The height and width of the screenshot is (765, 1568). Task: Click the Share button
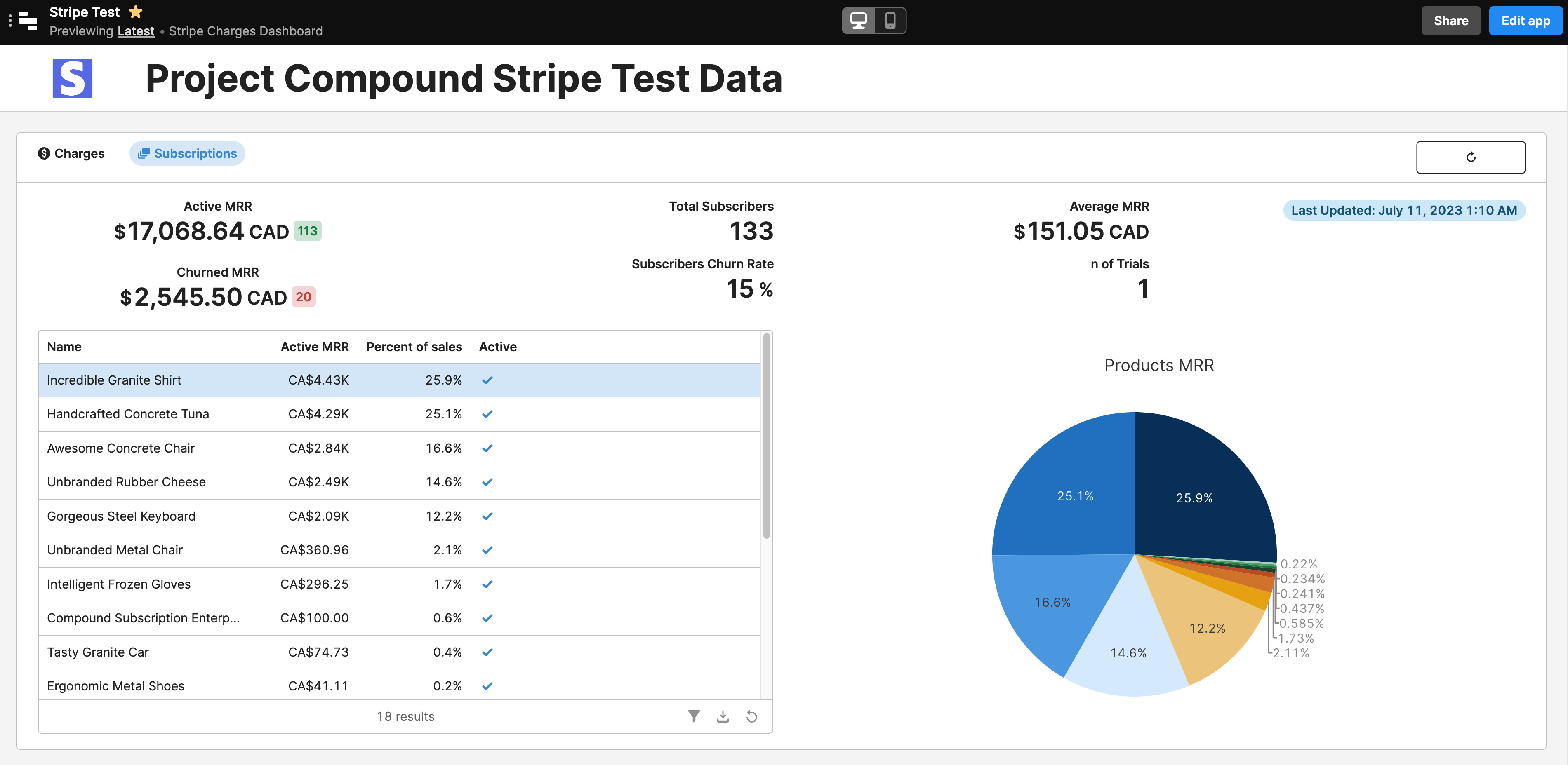pyautogui.click(x=1450, y=20)
